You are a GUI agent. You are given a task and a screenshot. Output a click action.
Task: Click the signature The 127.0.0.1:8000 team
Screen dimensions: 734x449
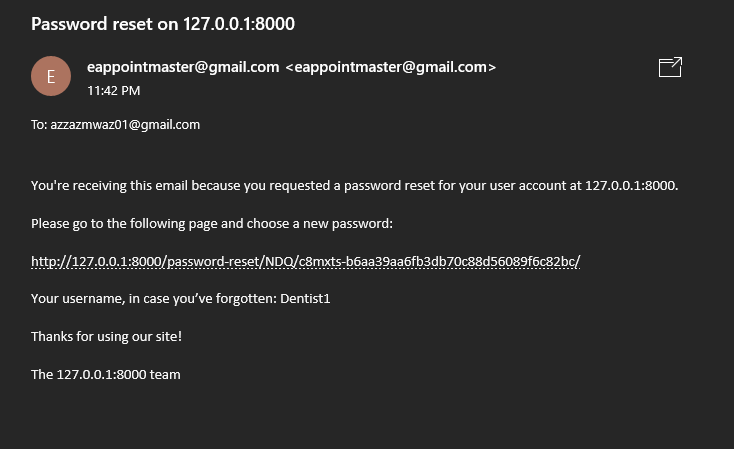coord(106,375)
